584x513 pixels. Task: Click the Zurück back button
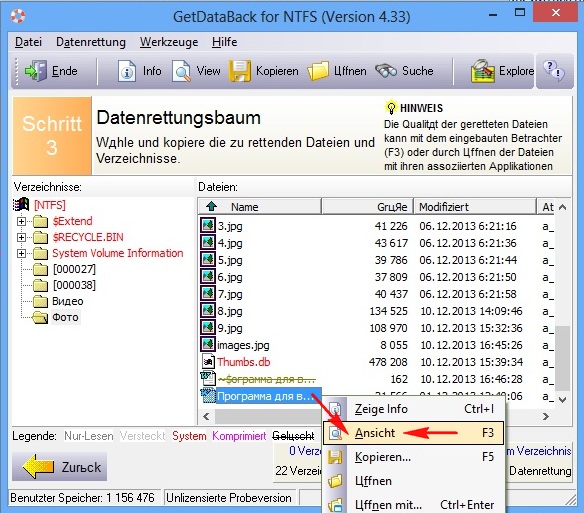coord(60,466)
